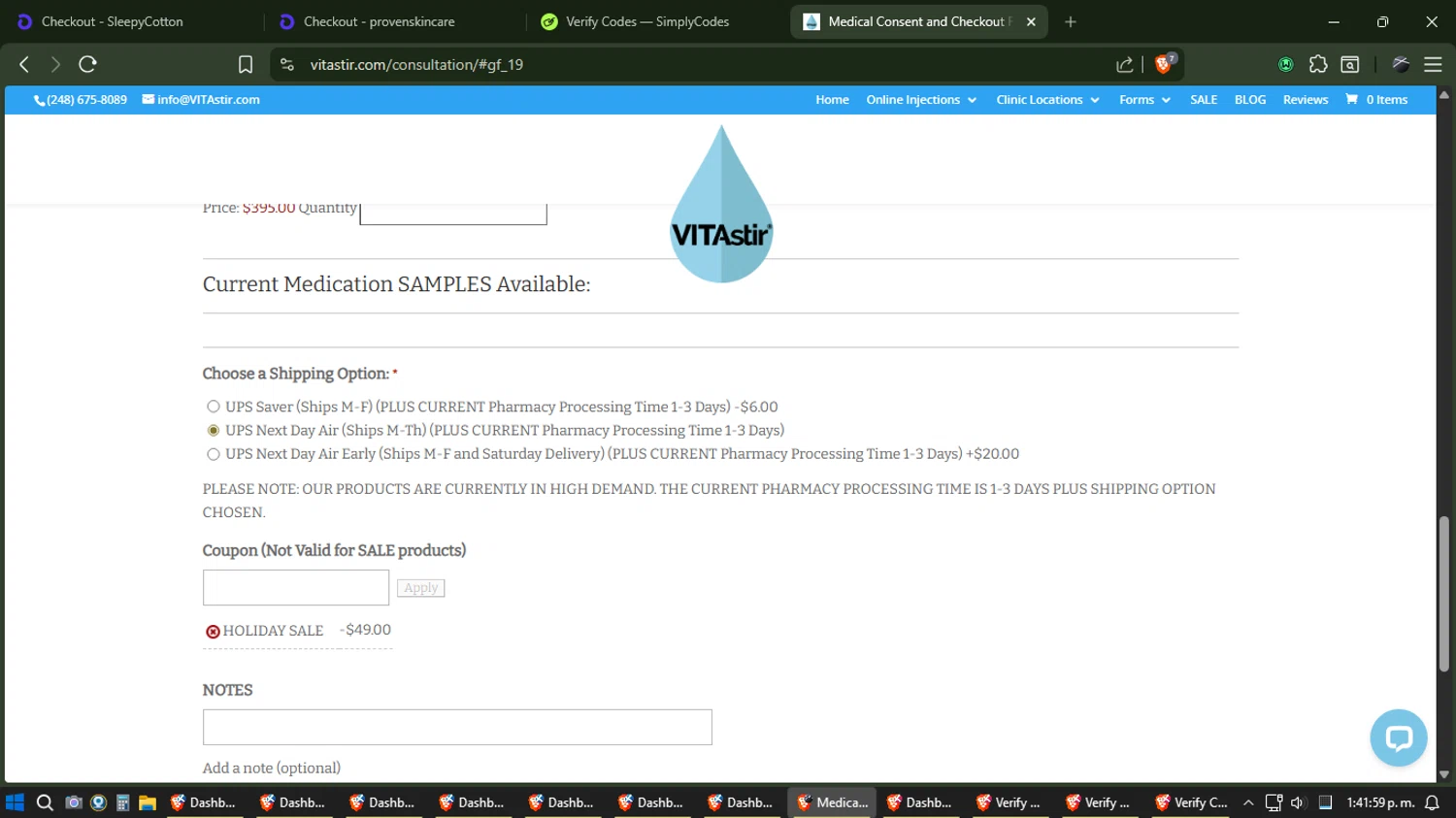Click the shopping cart 0 Items icon

pyautogui.click(x=1376, y=100)
